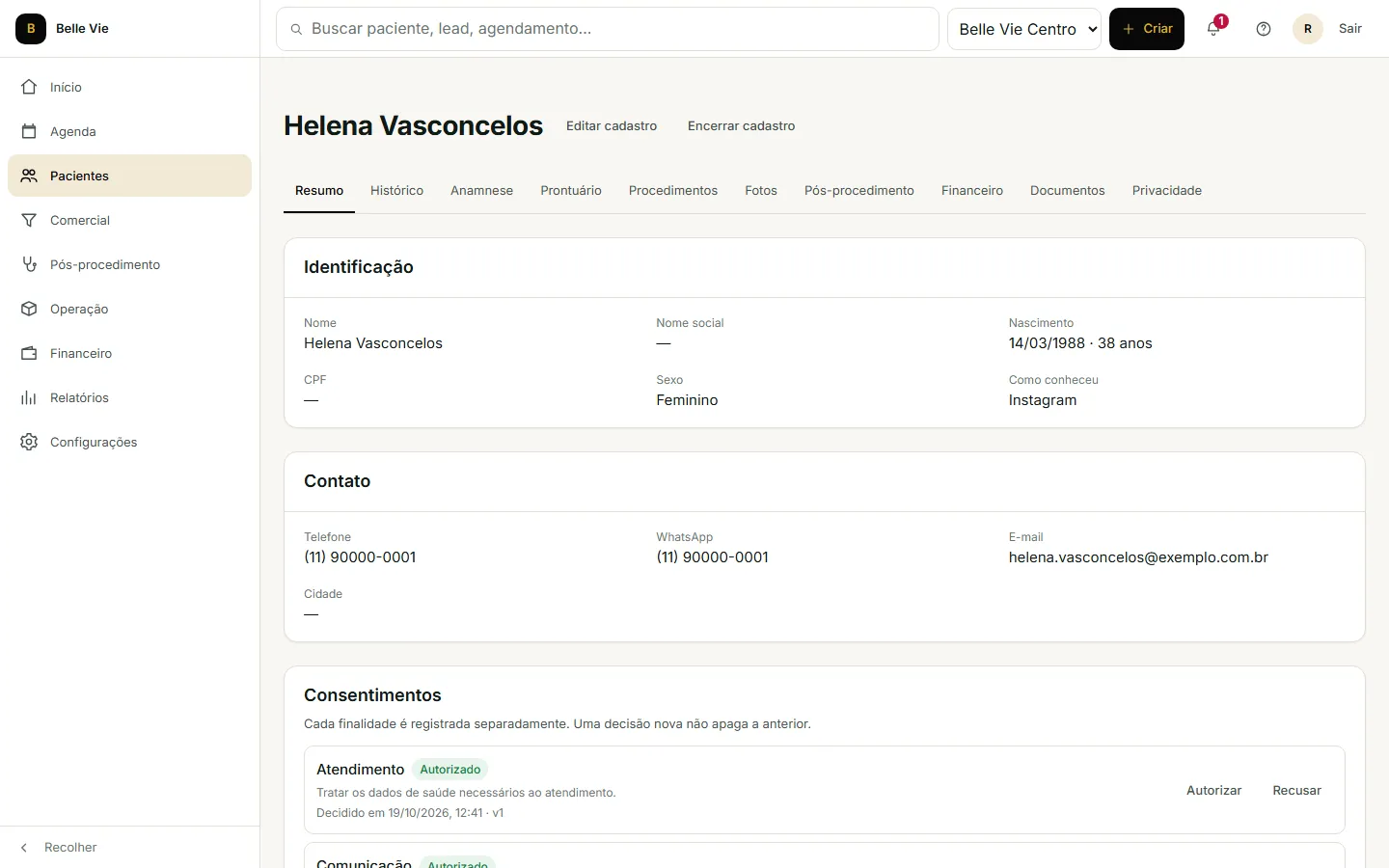The height and width of the screenshot is (868, 1389).
Task: Click the Feminino value under Sexo
Action: point(687,400)
